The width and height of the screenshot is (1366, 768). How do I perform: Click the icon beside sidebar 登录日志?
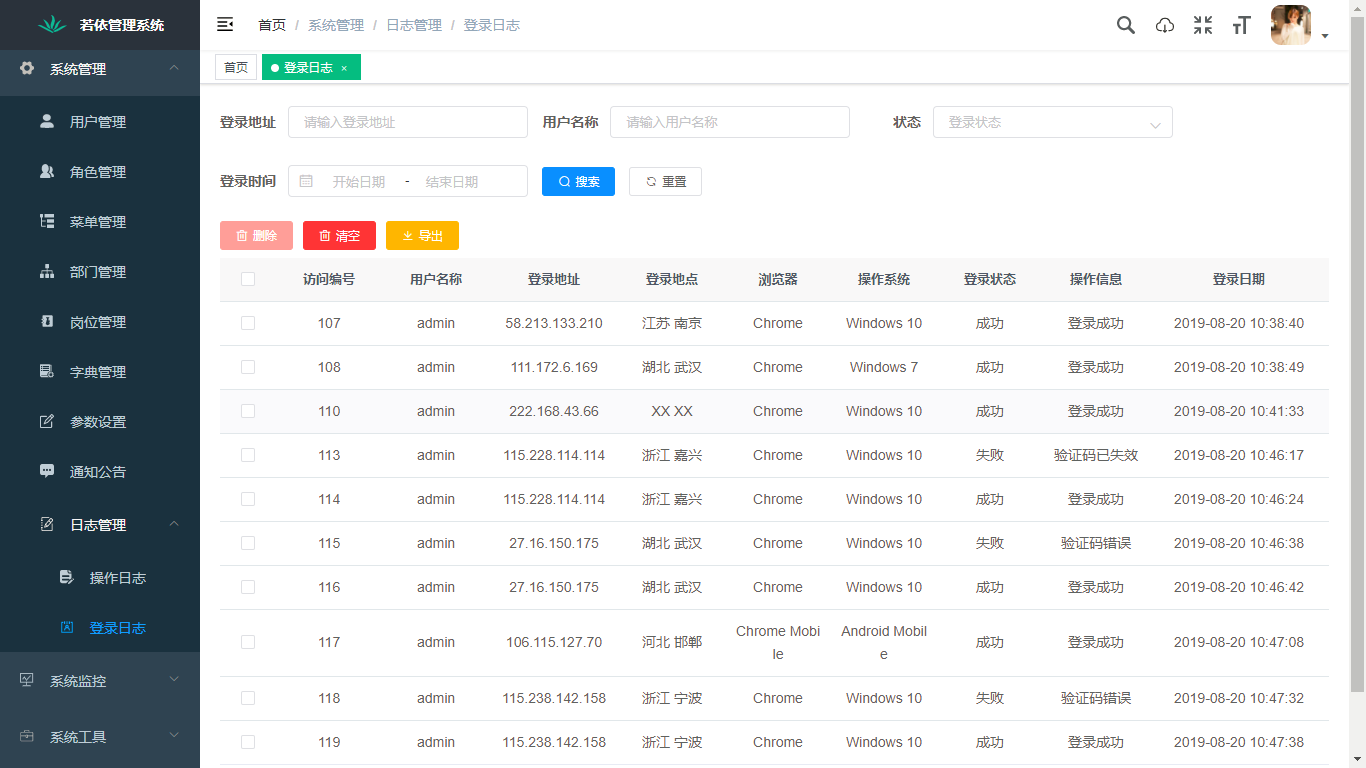67,627
